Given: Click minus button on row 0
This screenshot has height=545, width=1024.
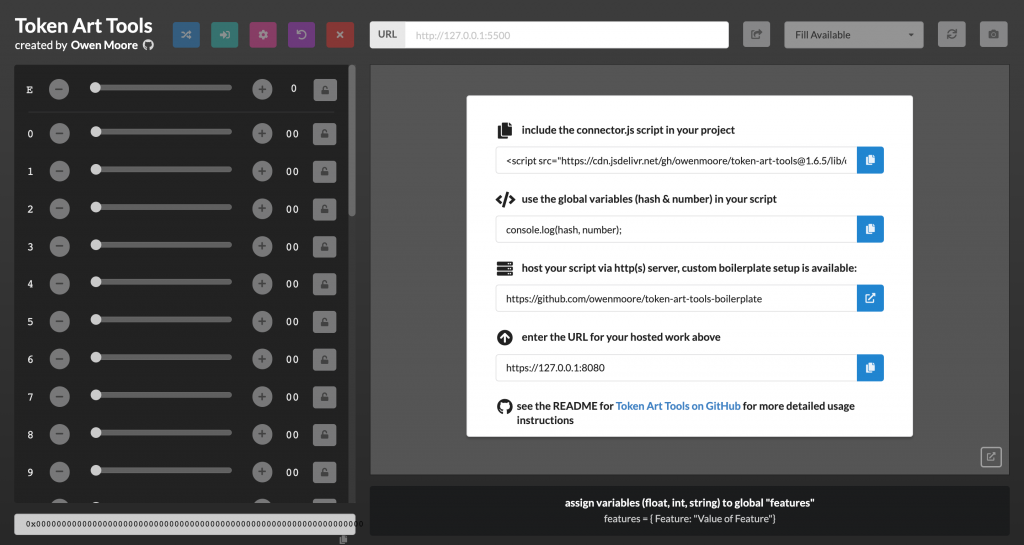Looking at the screenshot, I should click(x=59, y=134).
